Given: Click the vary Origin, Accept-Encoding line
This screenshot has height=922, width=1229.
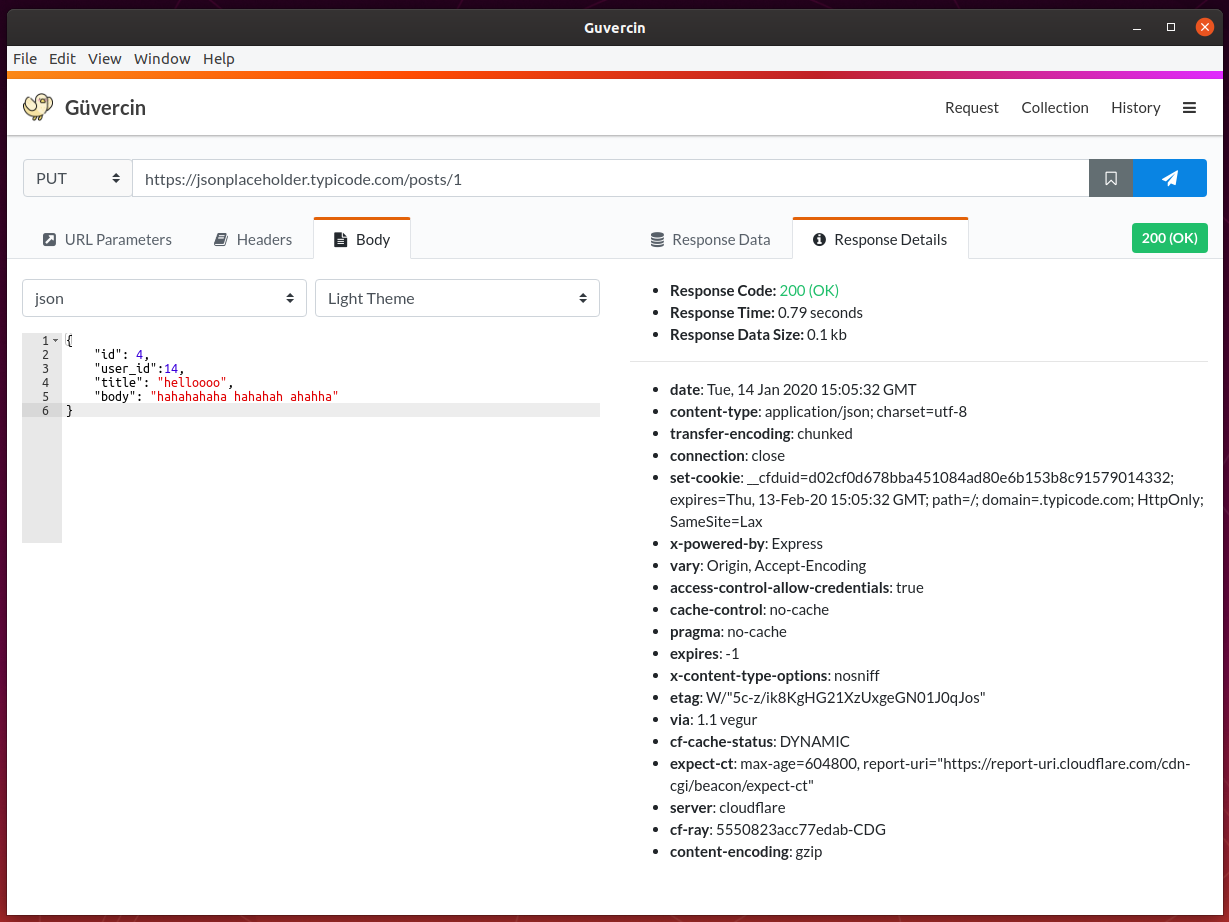Looking at the screenshot, I should tap(768, 565).
